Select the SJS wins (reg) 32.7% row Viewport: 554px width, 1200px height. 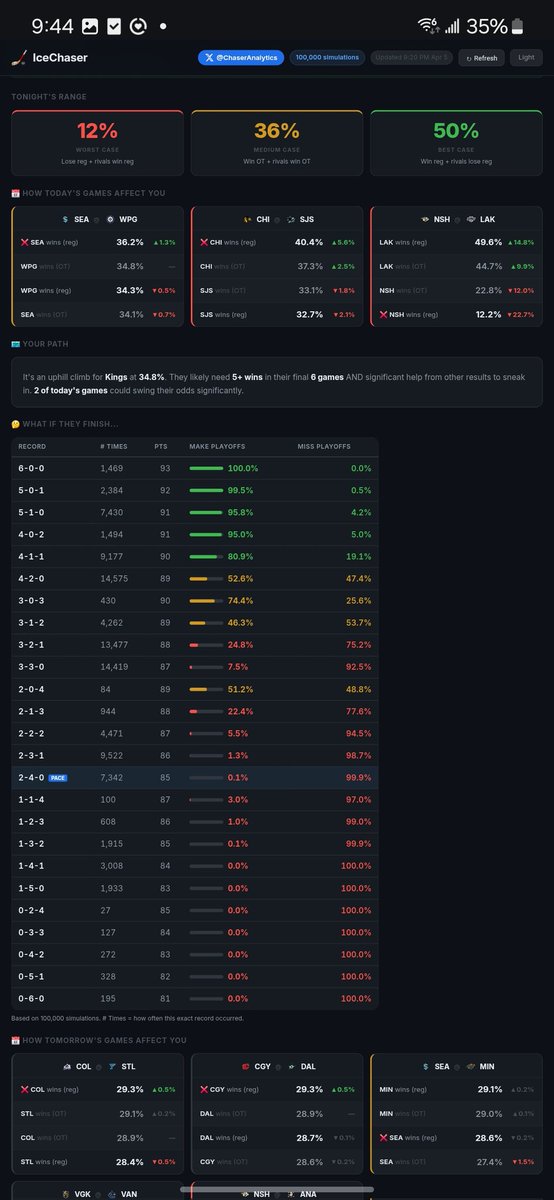point(277,314)
